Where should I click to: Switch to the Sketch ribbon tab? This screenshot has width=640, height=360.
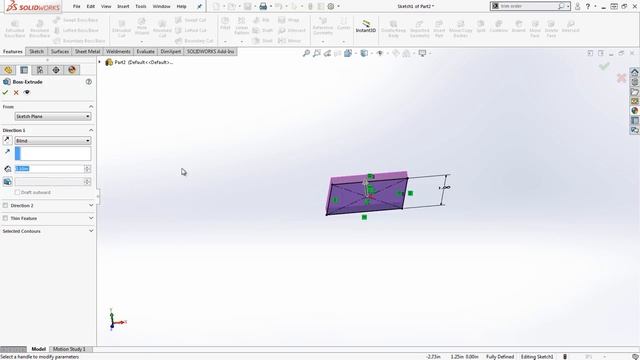click(36, 51)
